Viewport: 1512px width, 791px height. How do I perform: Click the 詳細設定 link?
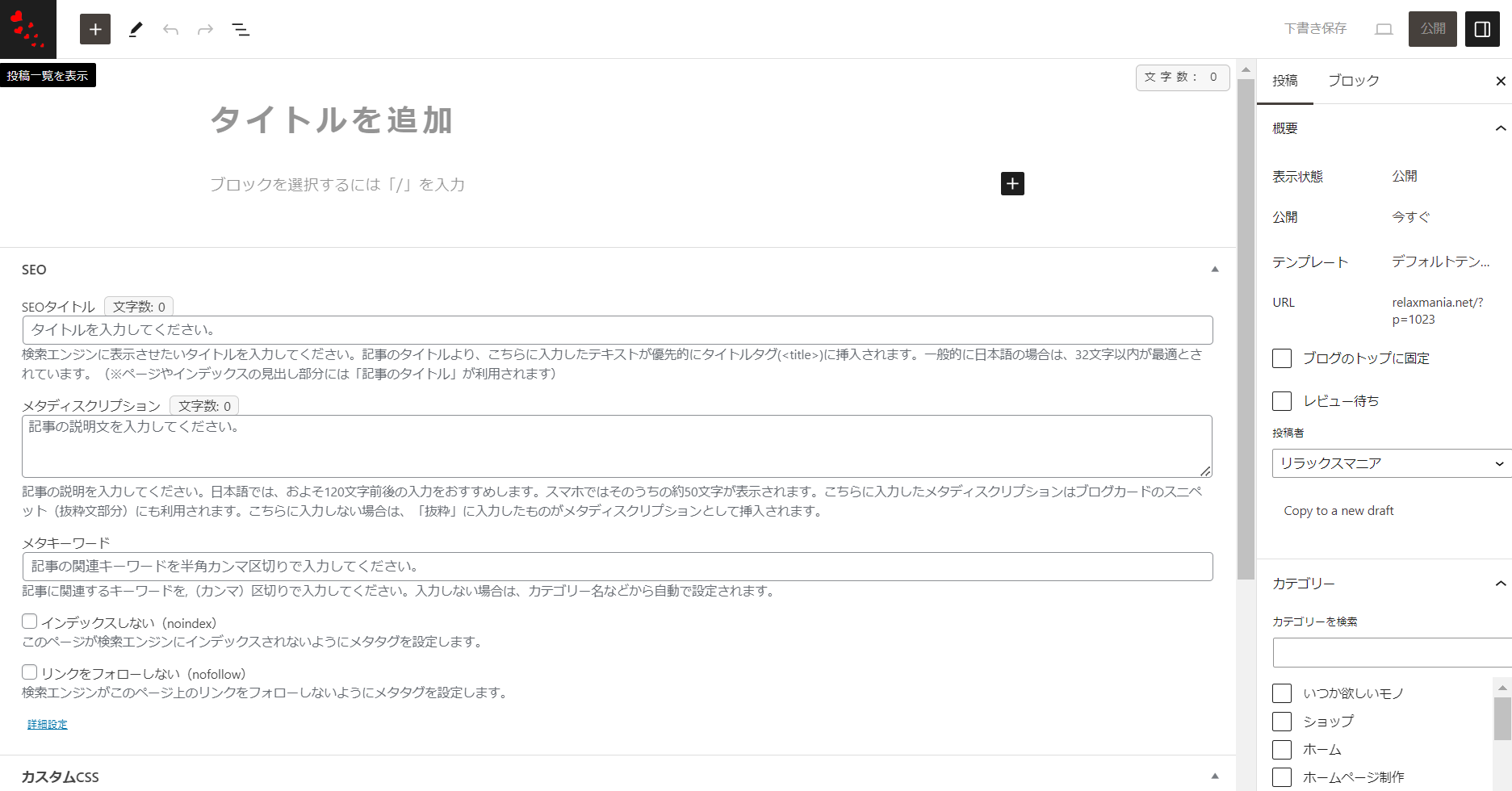[x=48, y=725]
